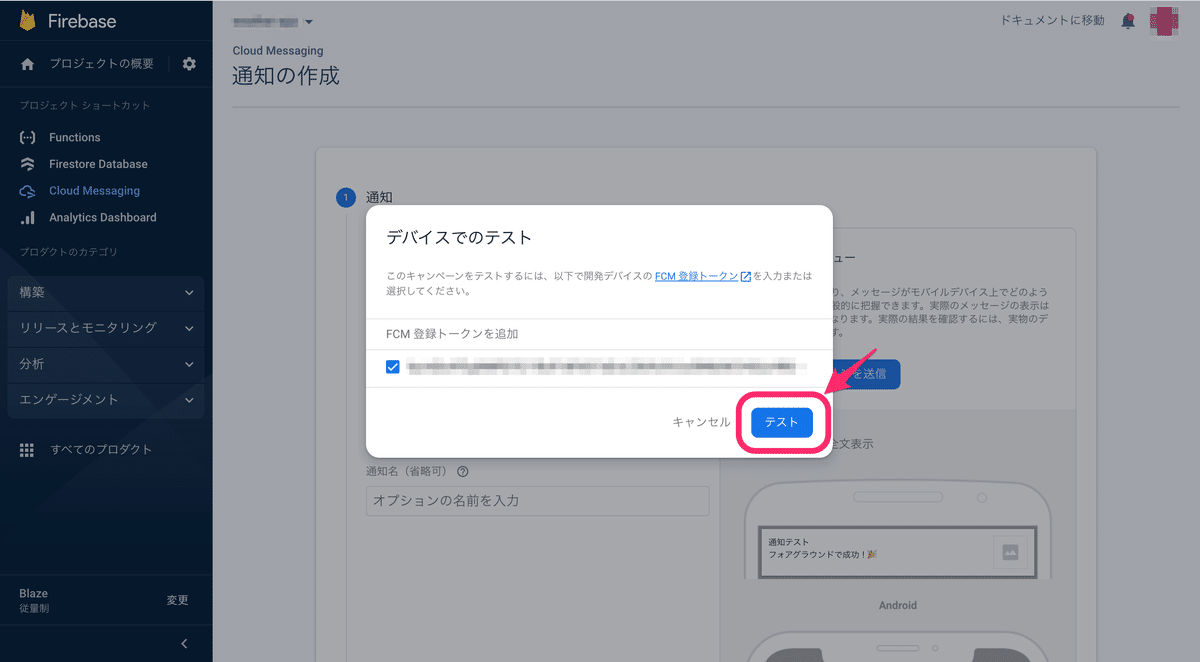
Task: Click the Cloud Messaging cloud icon
Action: pyautogui.click(x=28, y=191)
